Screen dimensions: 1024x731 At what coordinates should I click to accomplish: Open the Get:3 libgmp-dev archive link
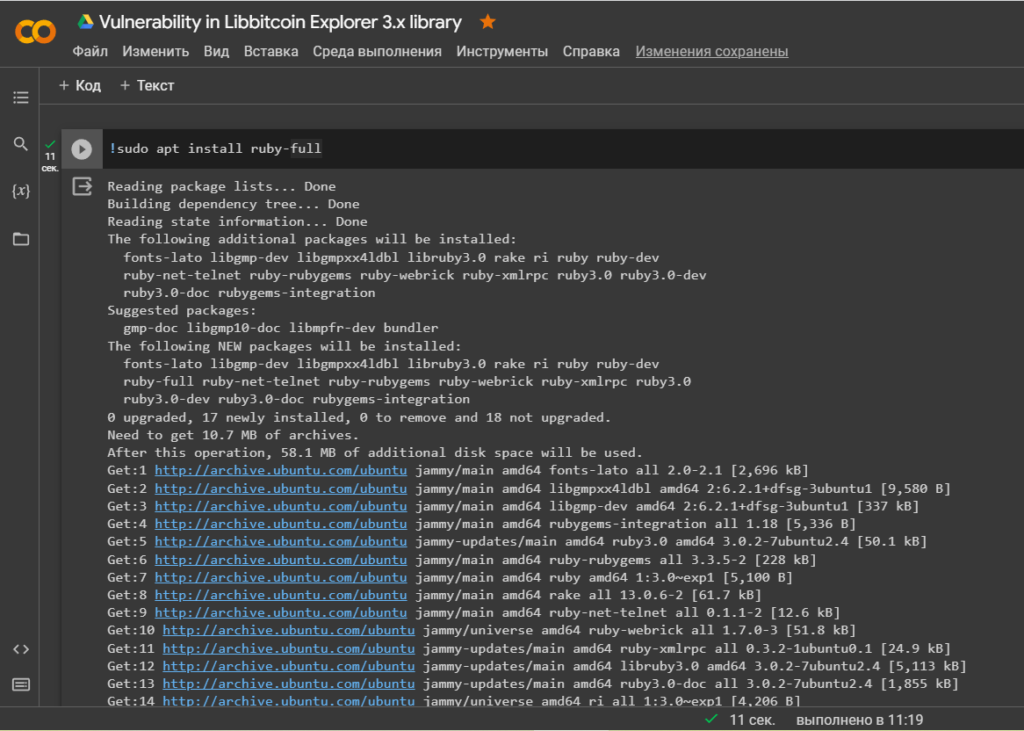[281, 506]
